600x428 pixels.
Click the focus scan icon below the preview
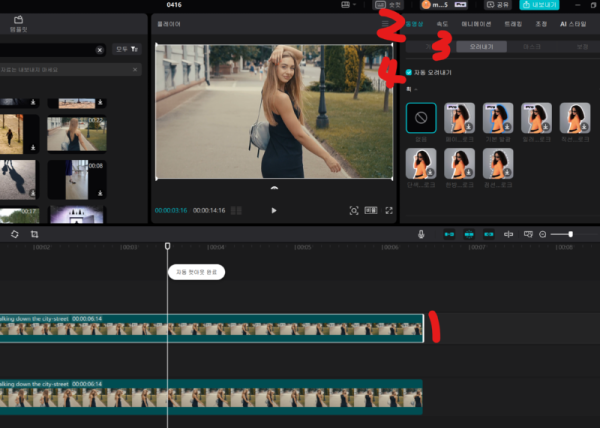click(x=354, y=211)
